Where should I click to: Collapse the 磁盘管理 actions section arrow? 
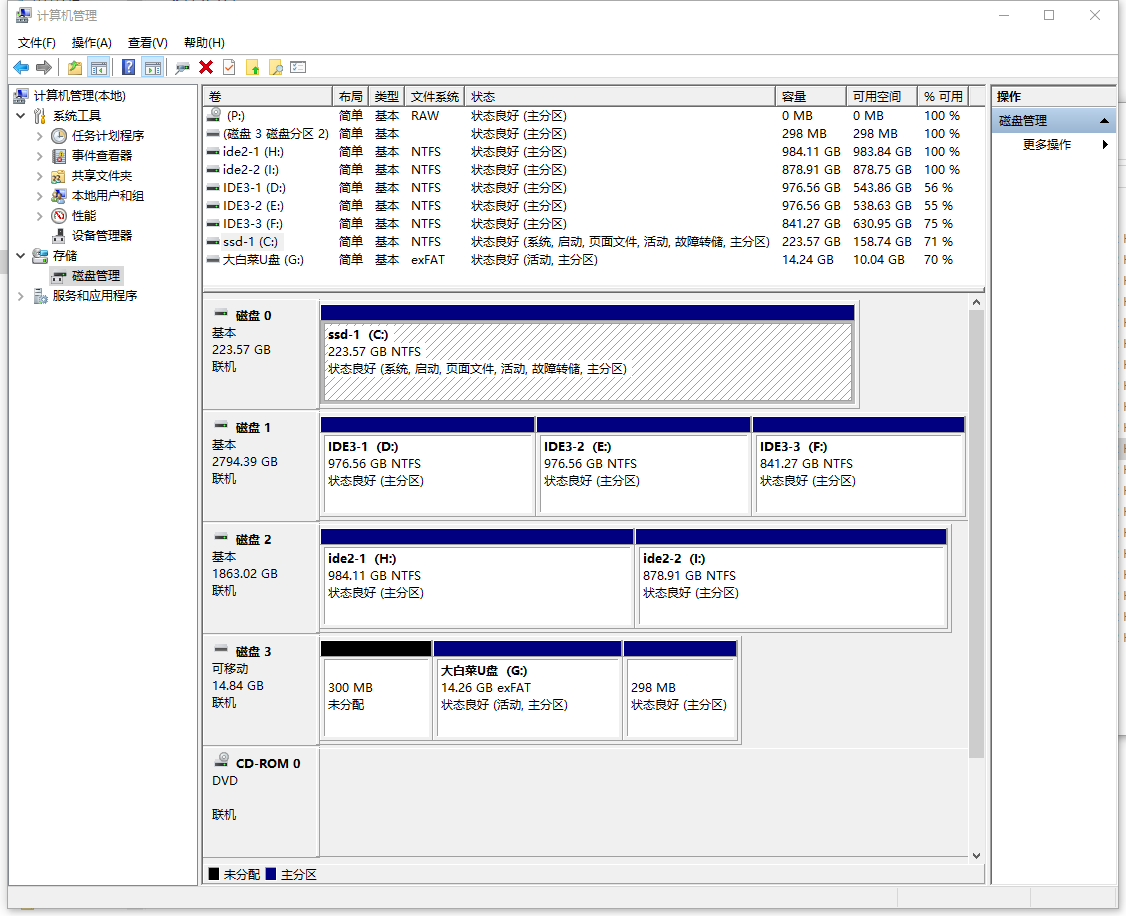click(1104, 121)
